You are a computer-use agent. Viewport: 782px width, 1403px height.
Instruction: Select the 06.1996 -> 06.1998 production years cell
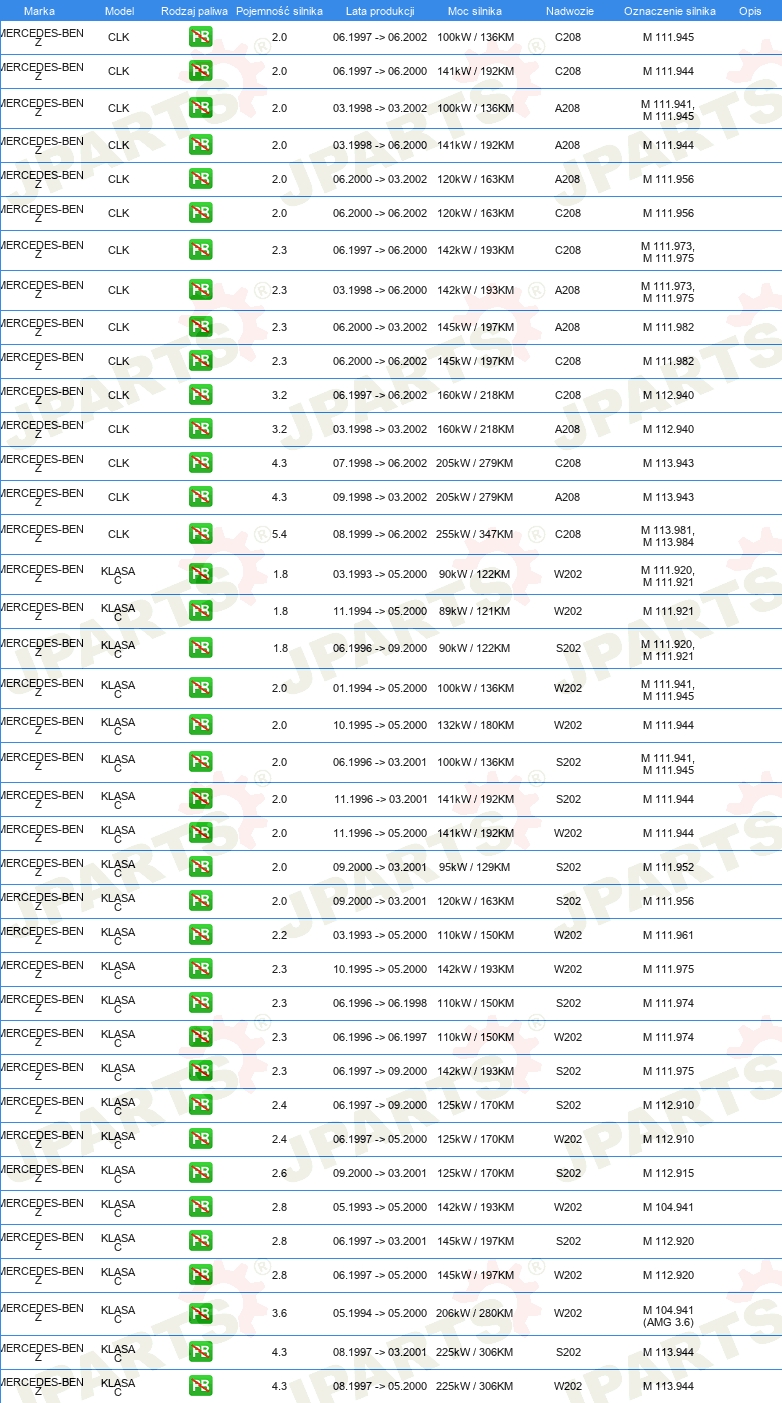pyautogui.click(x=380, y=1003)
